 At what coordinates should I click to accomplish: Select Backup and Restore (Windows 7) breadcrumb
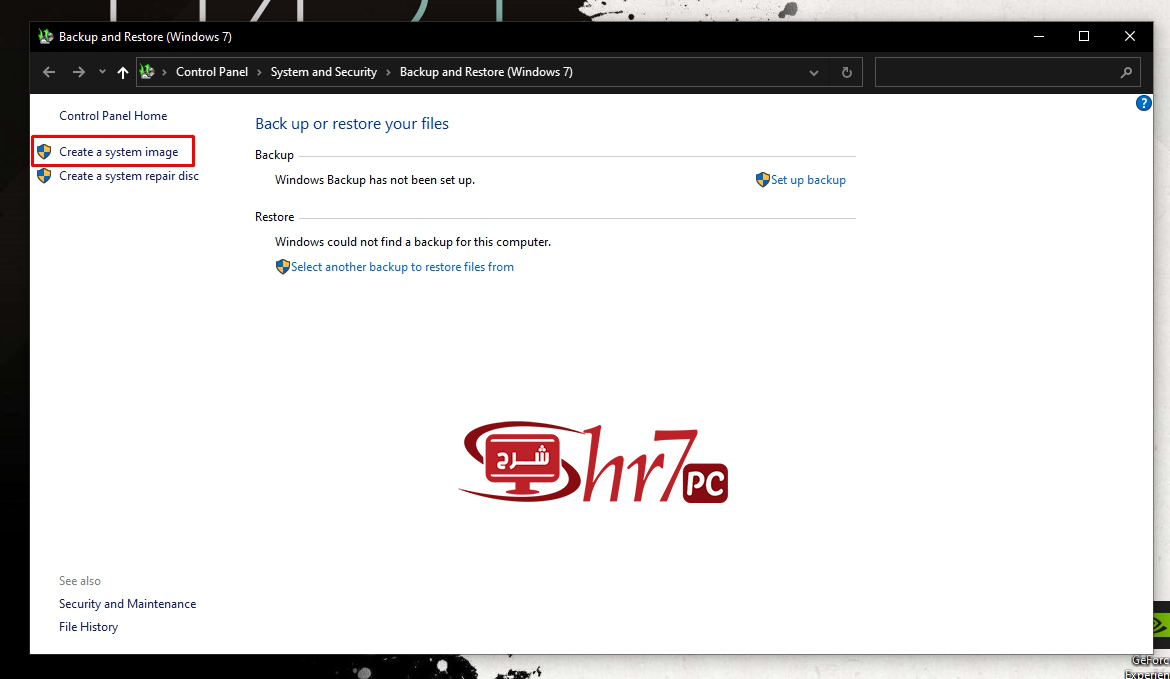click(x=487, y=72)
